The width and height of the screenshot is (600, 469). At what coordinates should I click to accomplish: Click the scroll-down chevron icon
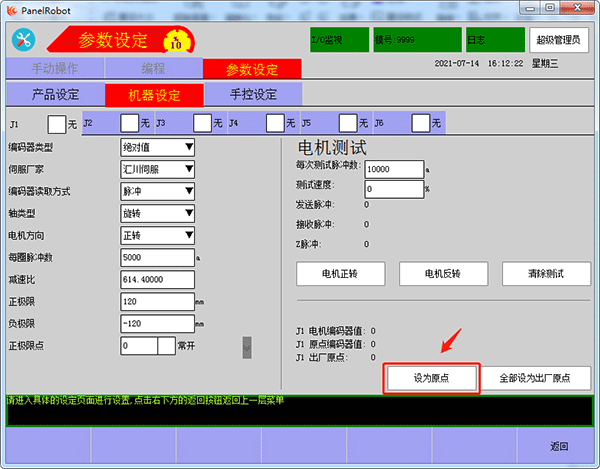coord(245,346)
